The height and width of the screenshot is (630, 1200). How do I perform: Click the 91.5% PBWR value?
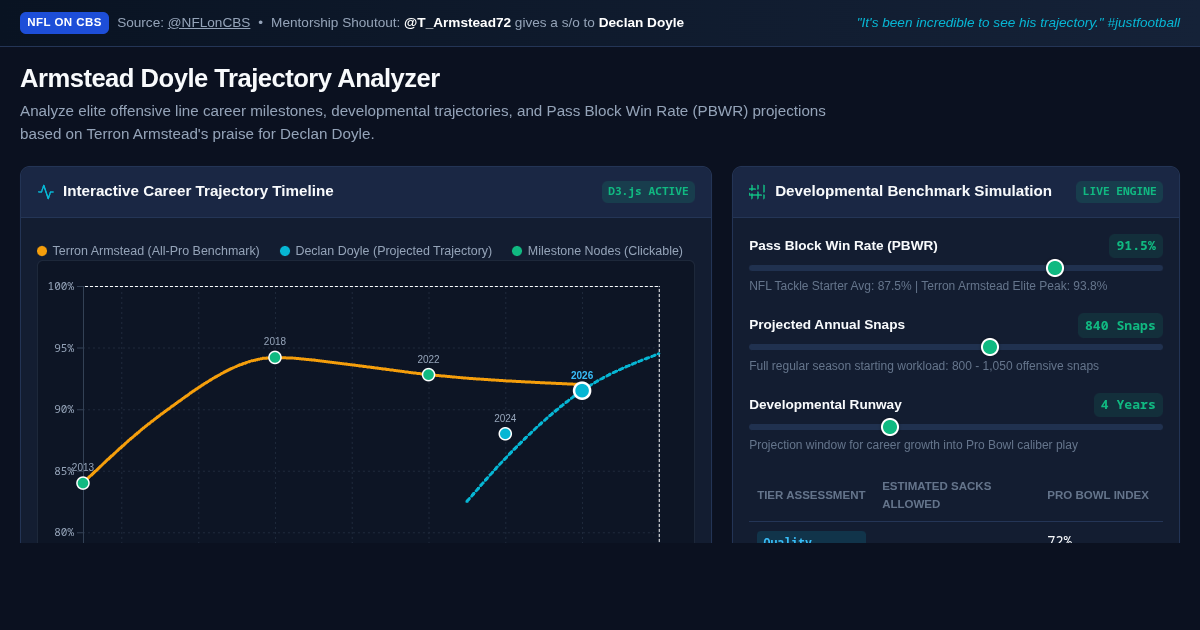point(1136,246)
